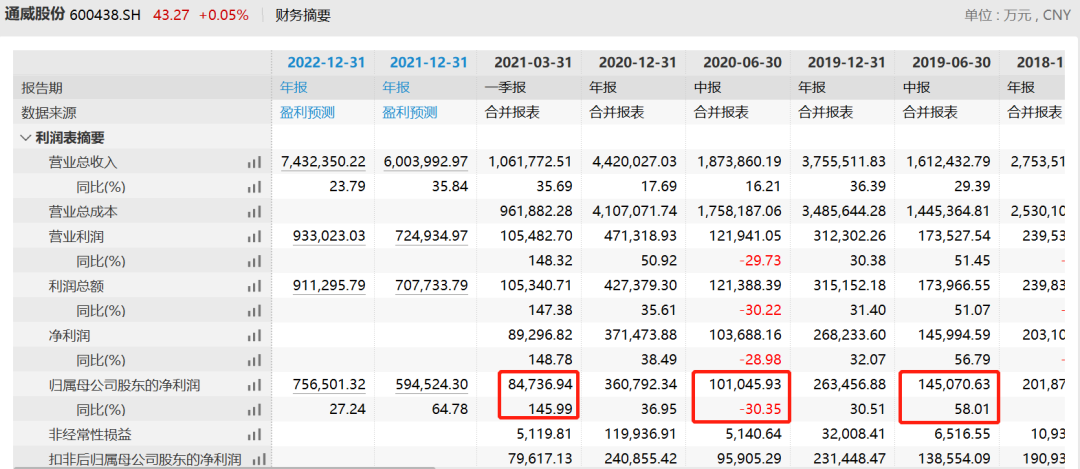Click 年报 link under 2021-12-31
This screenshot has height=469, width=1080.
[x=396, y=88]
